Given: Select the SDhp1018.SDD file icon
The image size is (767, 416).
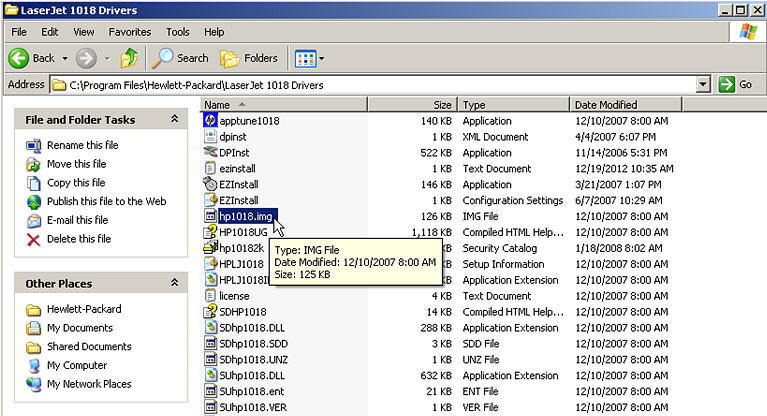Looking at the screenshot, I should tap(210, 343).
